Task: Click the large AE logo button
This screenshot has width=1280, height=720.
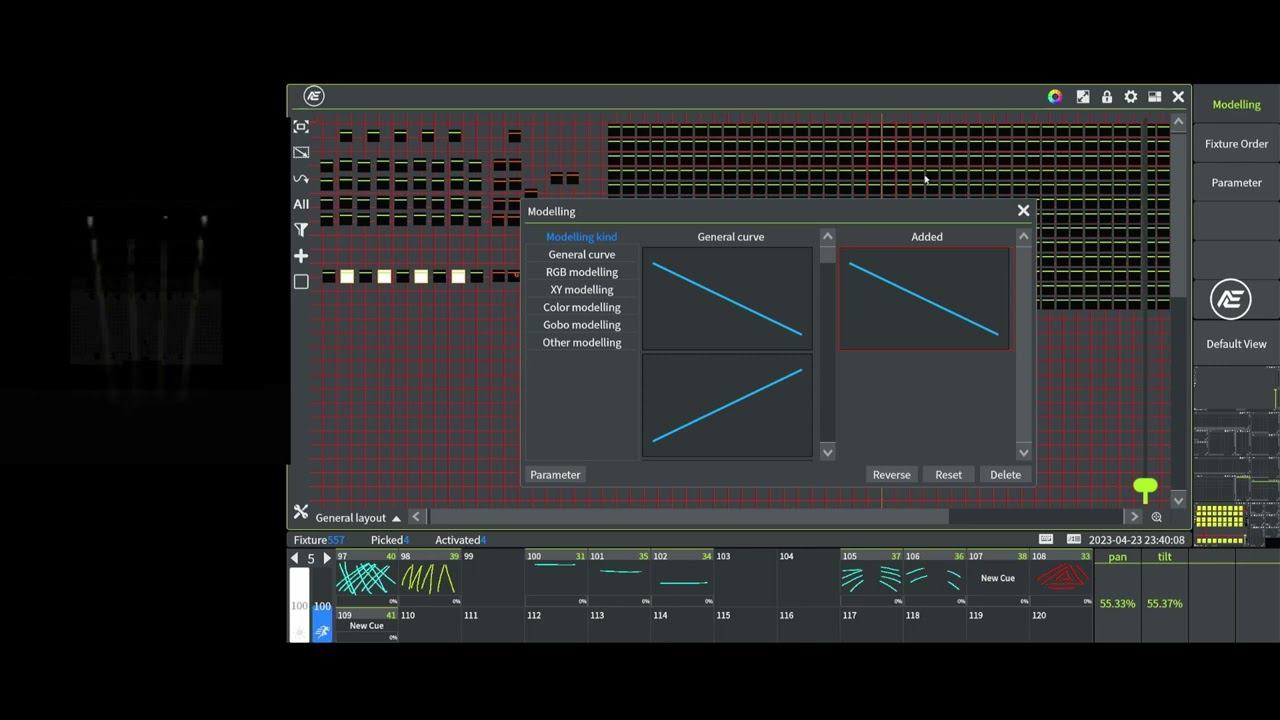Action: [x=1231, y=300]
